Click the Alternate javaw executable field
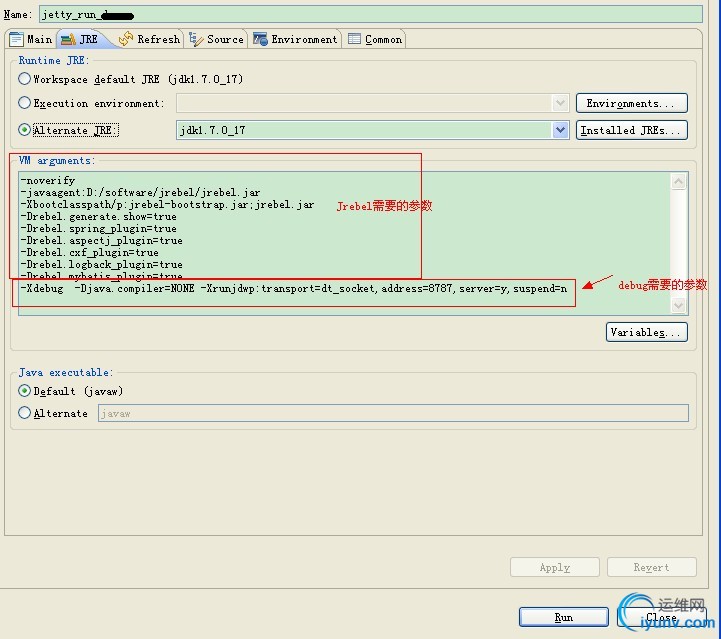The width and height of the screenshot is (721, 639). coord(393,413)
